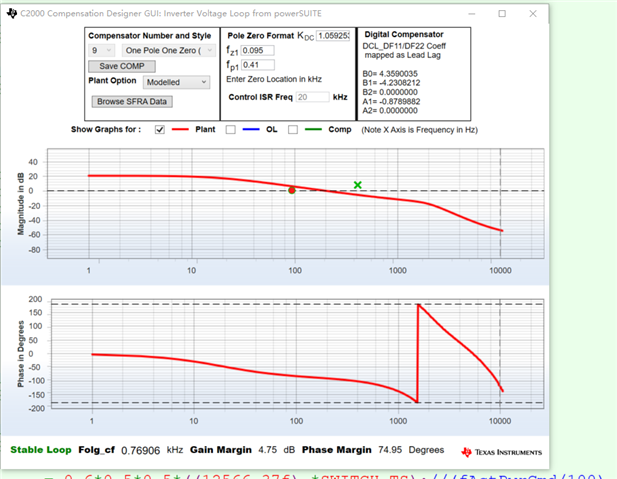Click the Note X Axis is Frequency text
Image resolution: width=617 pixels, height=479 pixels.
419,130
